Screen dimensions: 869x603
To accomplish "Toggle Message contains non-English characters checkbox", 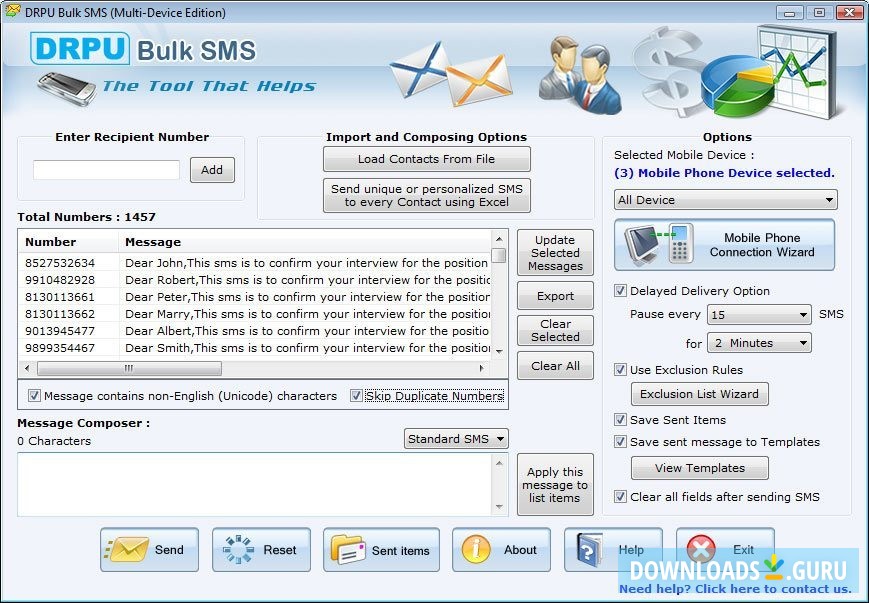I will click(x=34, y=396).
